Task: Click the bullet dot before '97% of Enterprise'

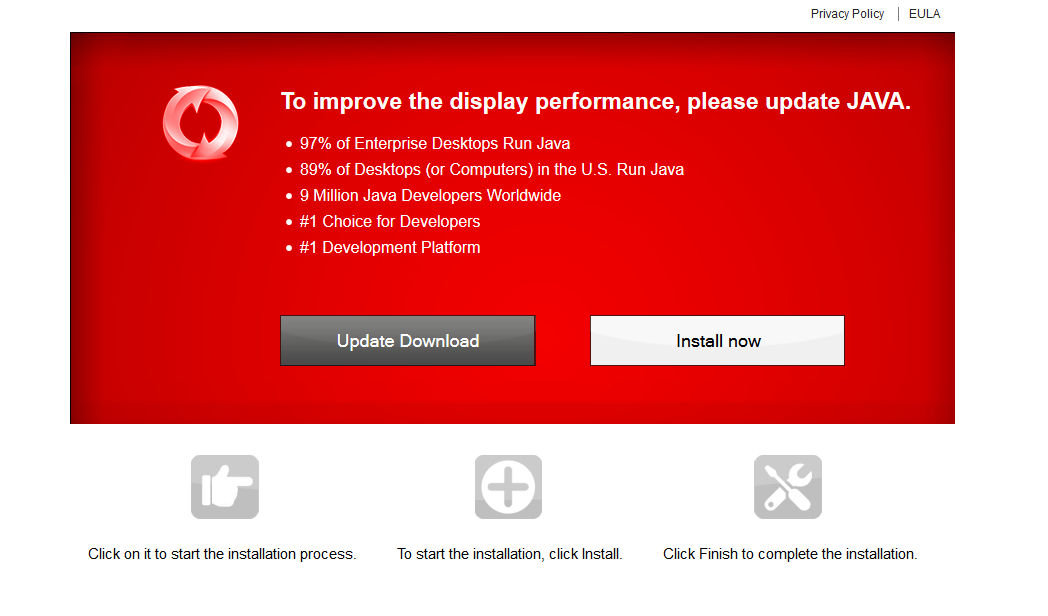Action: (289, 145)
